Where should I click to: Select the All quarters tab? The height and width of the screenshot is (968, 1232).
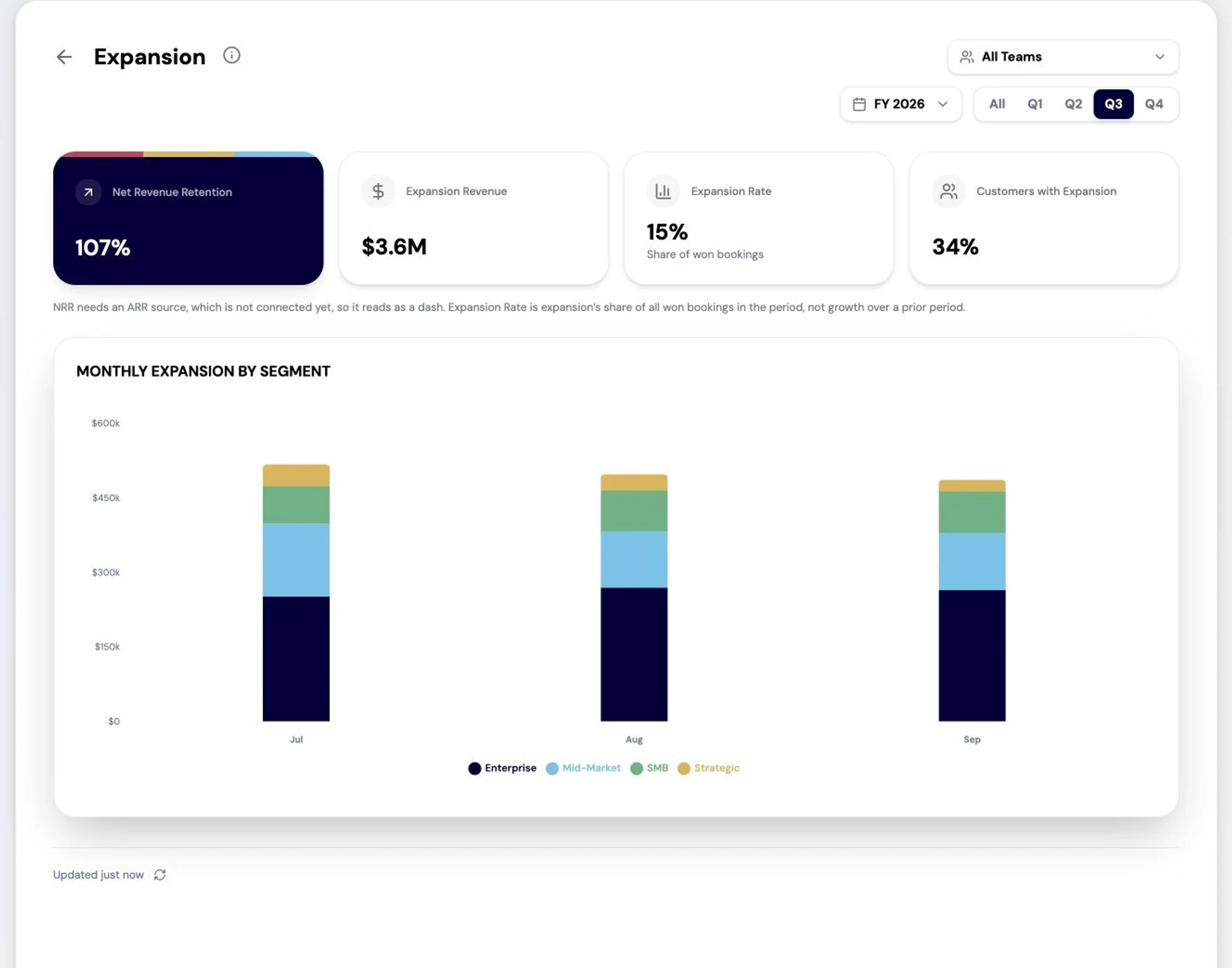point(997,104)
